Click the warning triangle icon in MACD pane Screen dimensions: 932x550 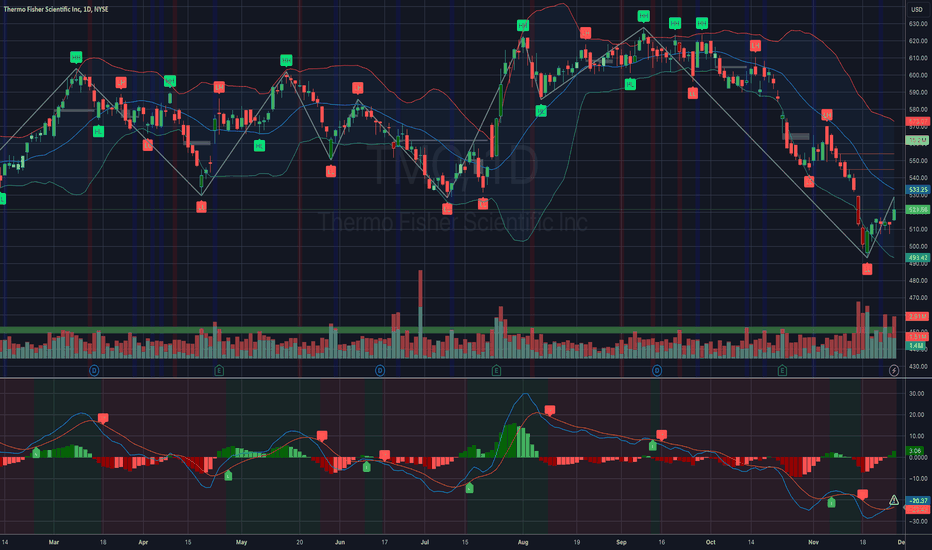pos(893,500)
